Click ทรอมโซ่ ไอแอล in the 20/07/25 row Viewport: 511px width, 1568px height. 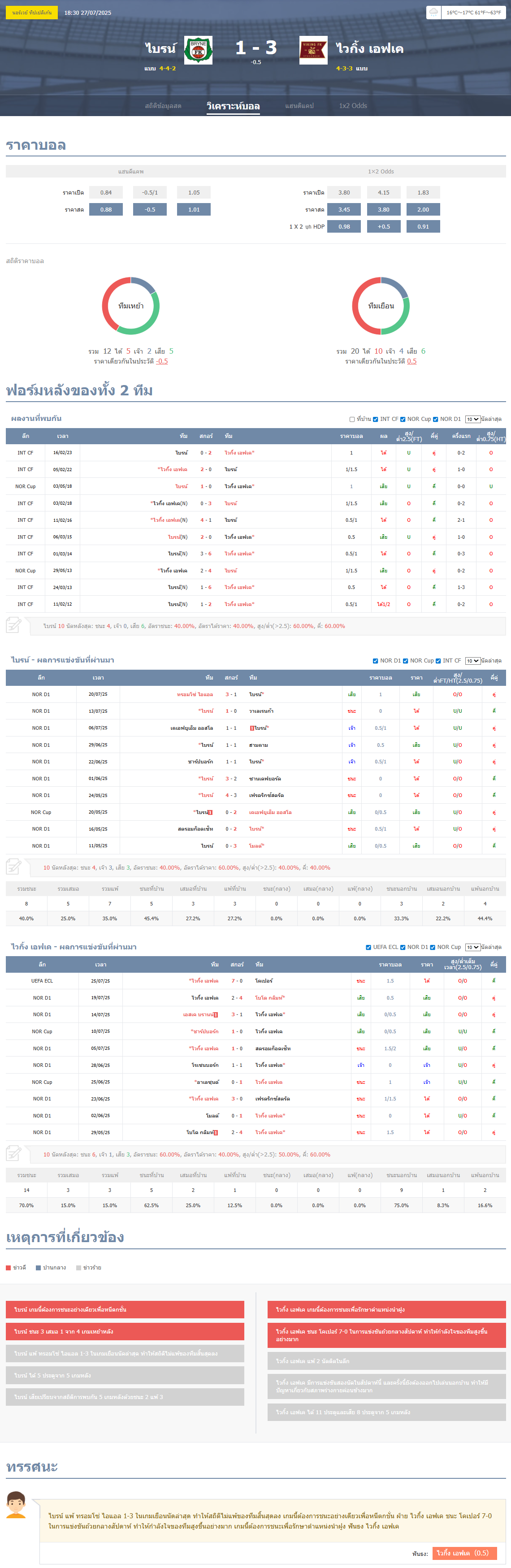coord(195,694)
